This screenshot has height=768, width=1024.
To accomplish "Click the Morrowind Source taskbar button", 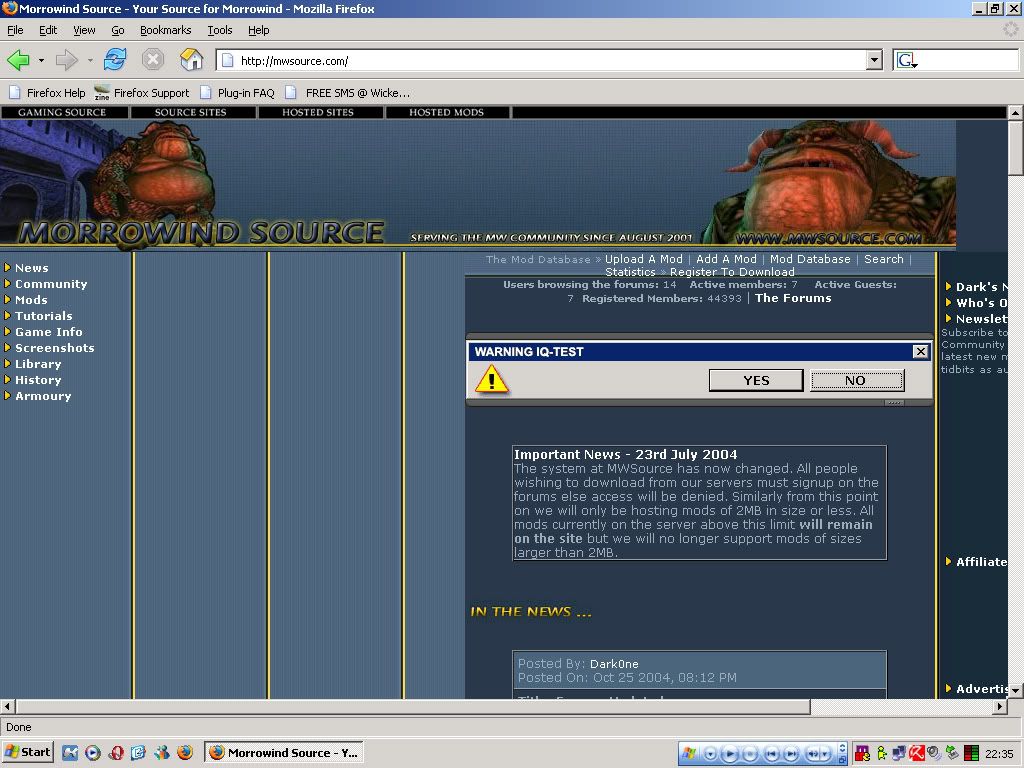I will (284, 752).
